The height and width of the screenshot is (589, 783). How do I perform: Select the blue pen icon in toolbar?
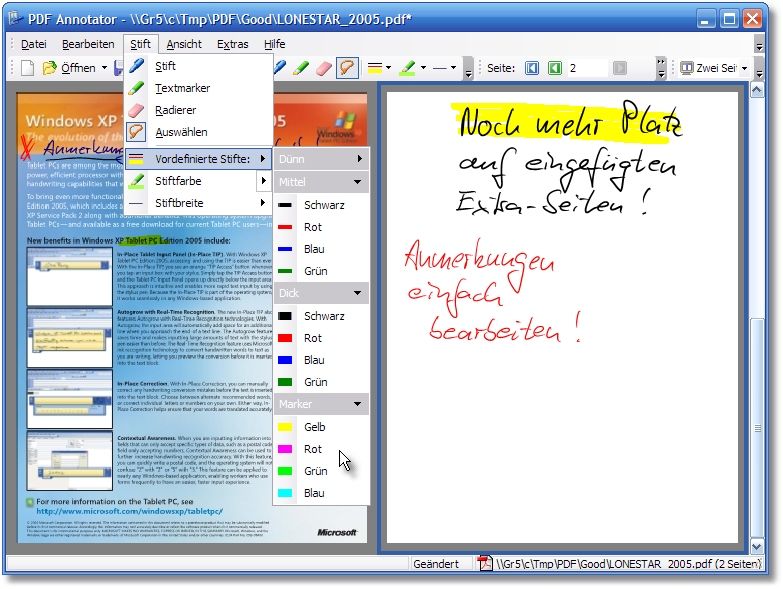click(280, 67)
